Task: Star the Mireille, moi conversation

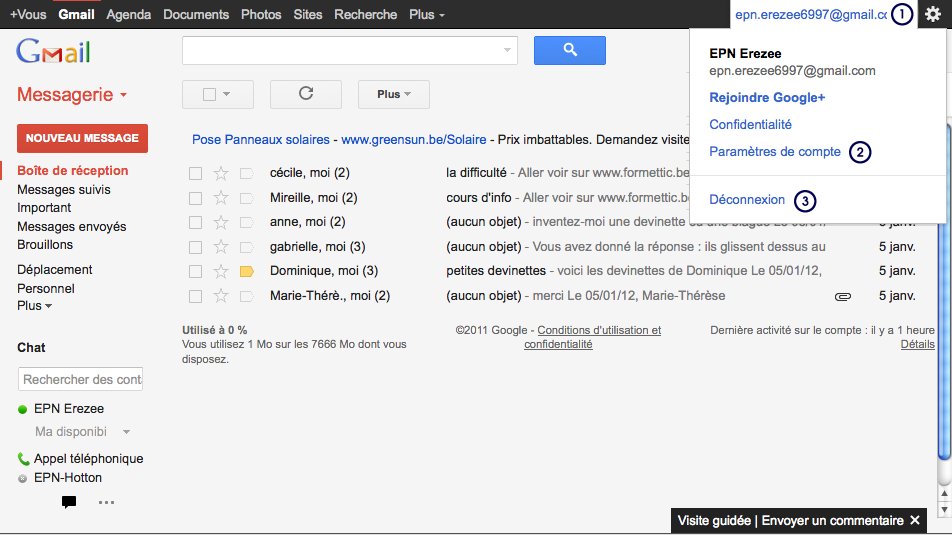Action: pos(221,198)
